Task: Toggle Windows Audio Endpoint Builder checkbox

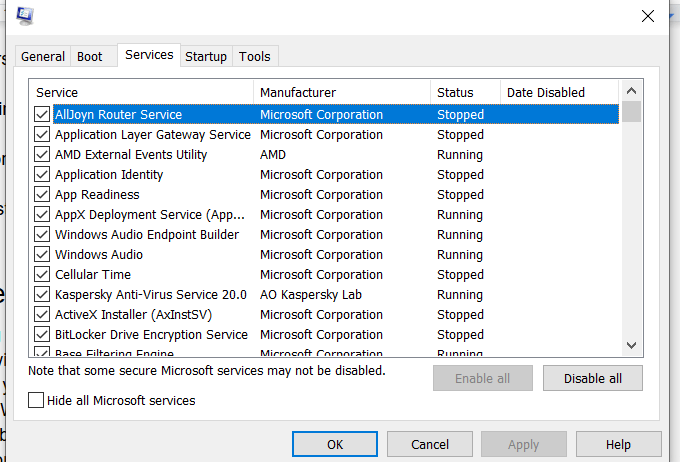Action: 42,234
